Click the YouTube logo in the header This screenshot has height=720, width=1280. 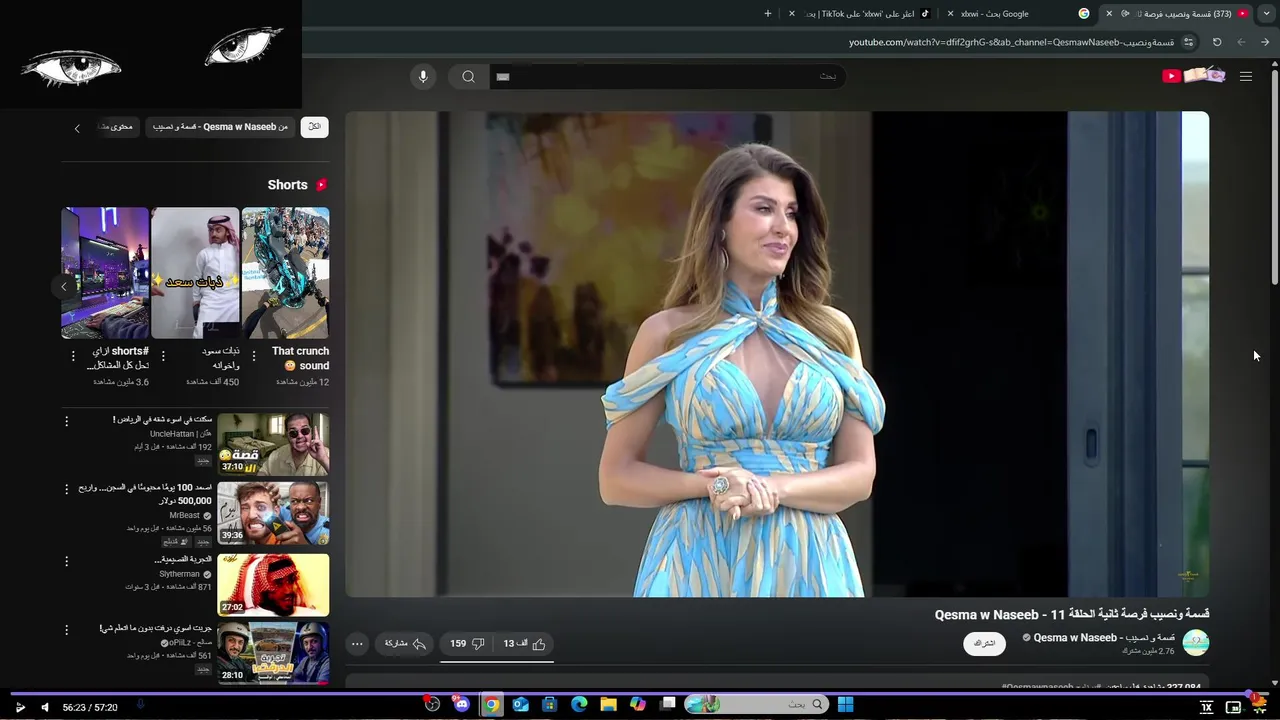(x=1193, y=76)
